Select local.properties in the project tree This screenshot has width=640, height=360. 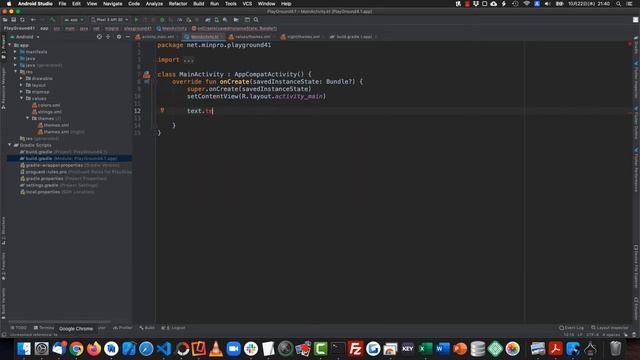[x=57, y=192]
